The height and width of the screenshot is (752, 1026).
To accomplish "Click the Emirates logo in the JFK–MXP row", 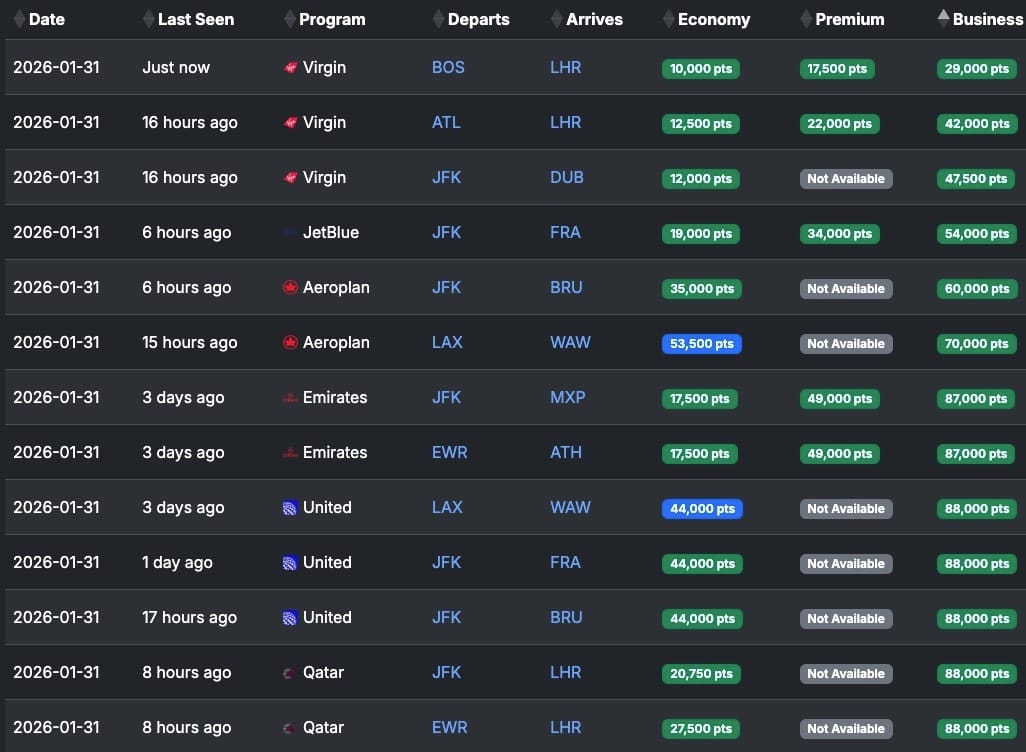I will coord(291,397).
